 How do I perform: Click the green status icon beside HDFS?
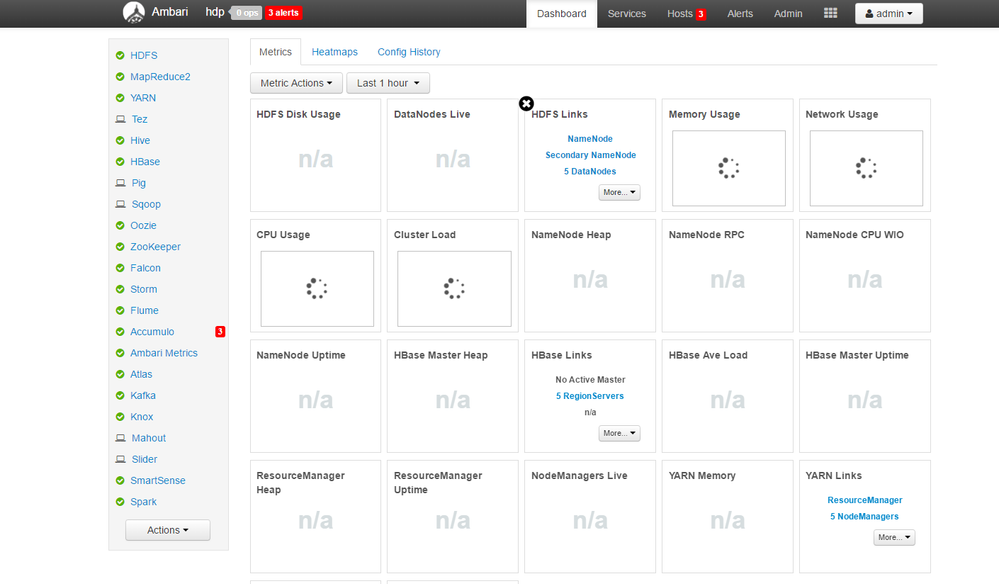[x=120, y=55]
